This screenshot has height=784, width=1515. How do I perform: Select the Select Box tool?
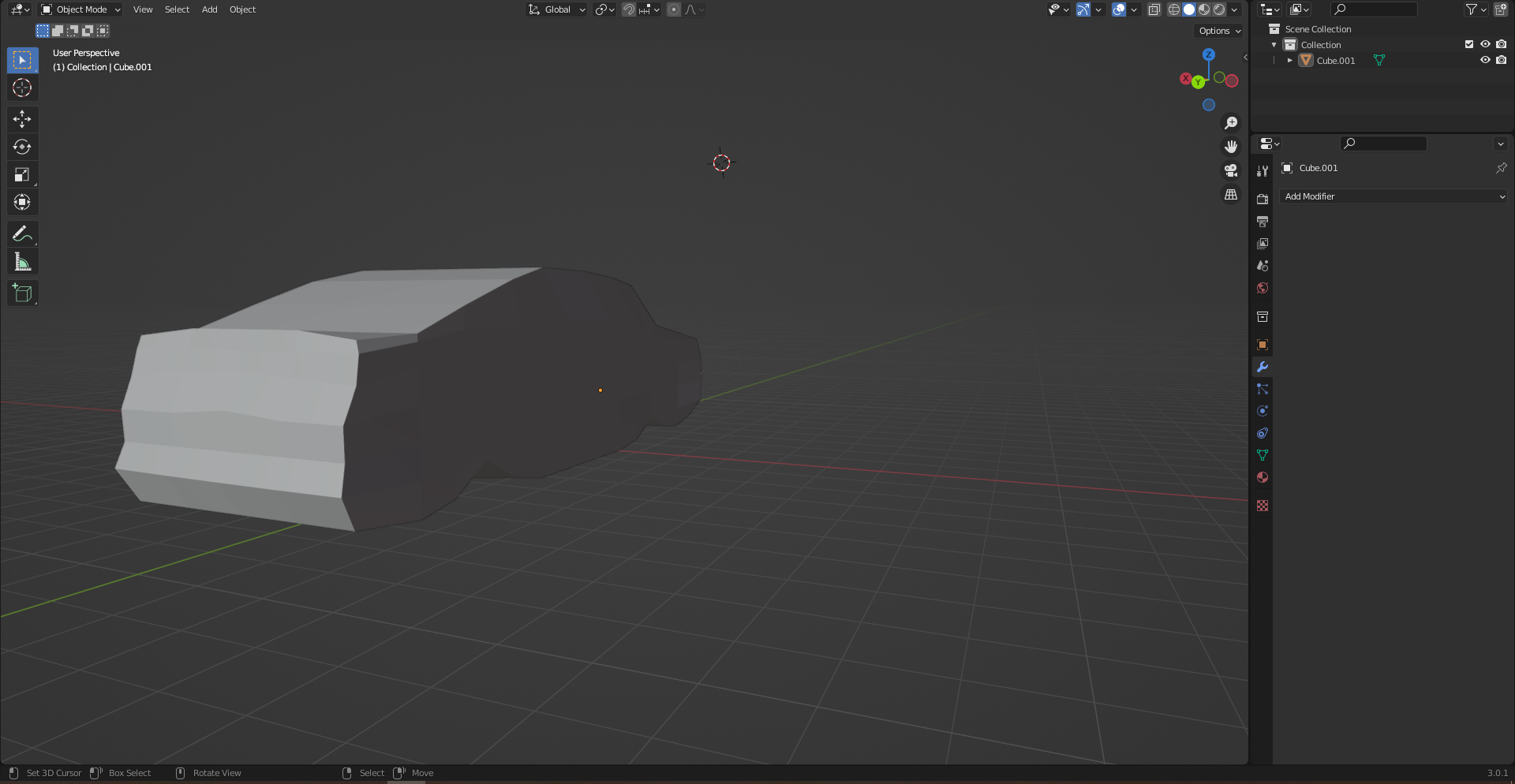(x=22, y=60)
